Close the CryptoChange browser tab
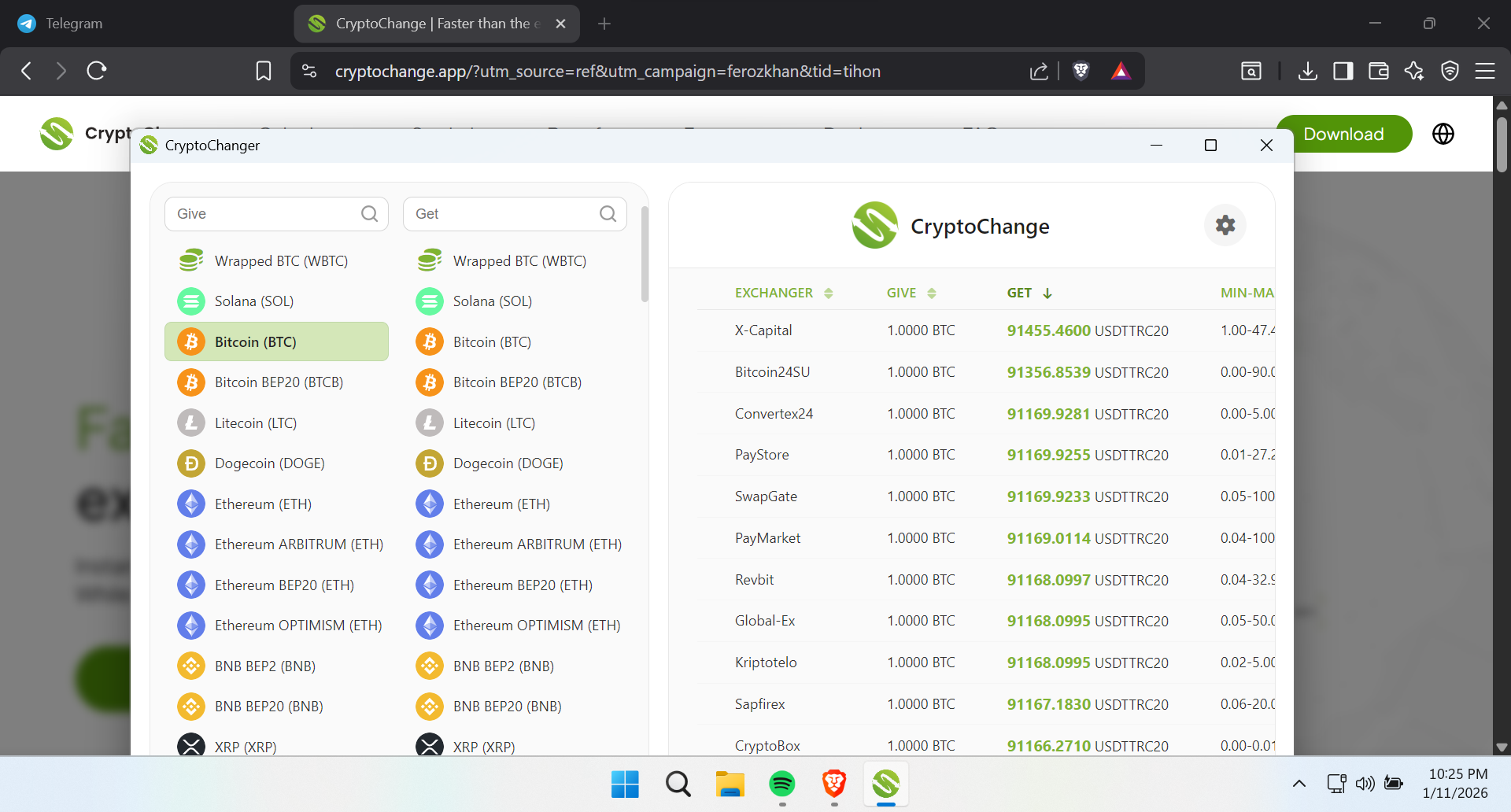The width and height of the screenshot is (1511, 812). [x=560, y=24]
